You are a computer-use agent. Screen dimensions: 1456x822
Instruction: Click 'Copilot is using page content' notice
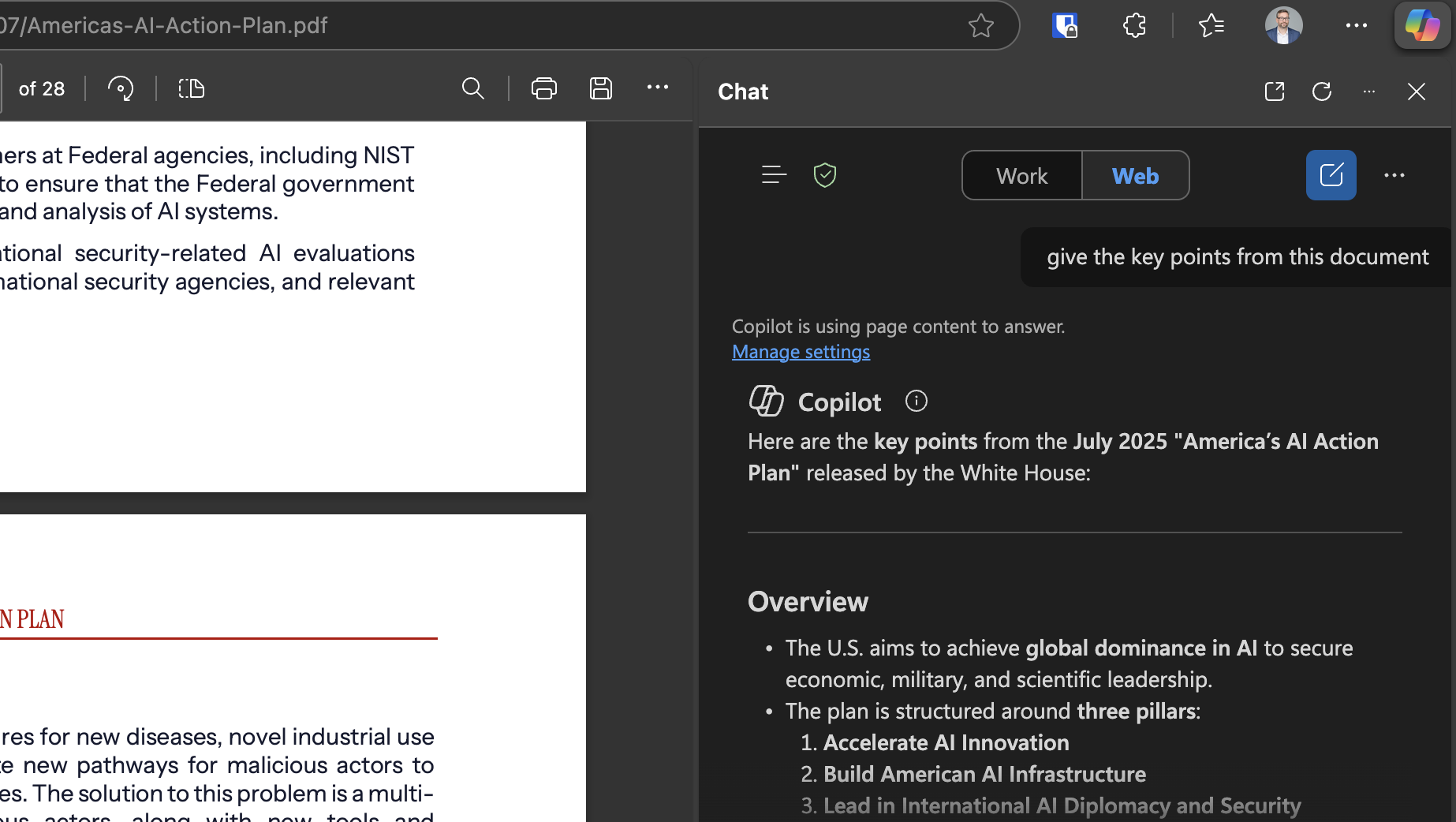898,327
